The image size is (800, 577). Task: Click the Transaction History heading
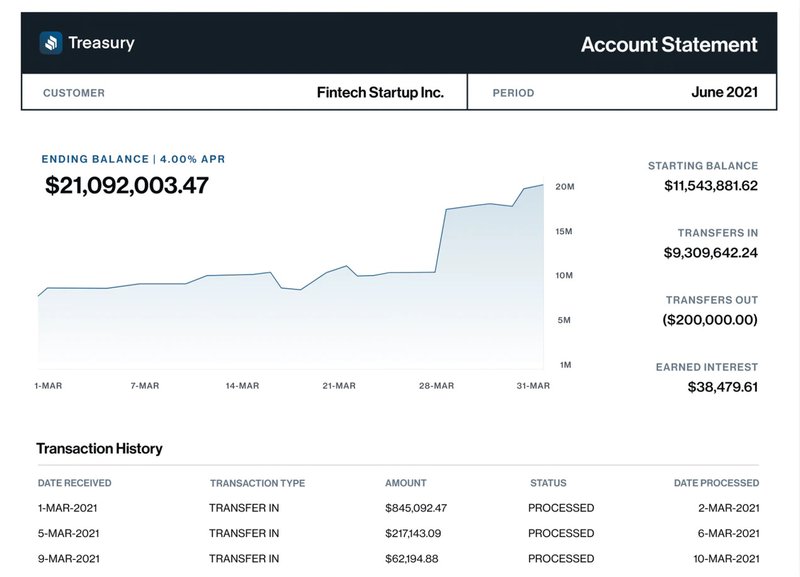coord(99,448)
